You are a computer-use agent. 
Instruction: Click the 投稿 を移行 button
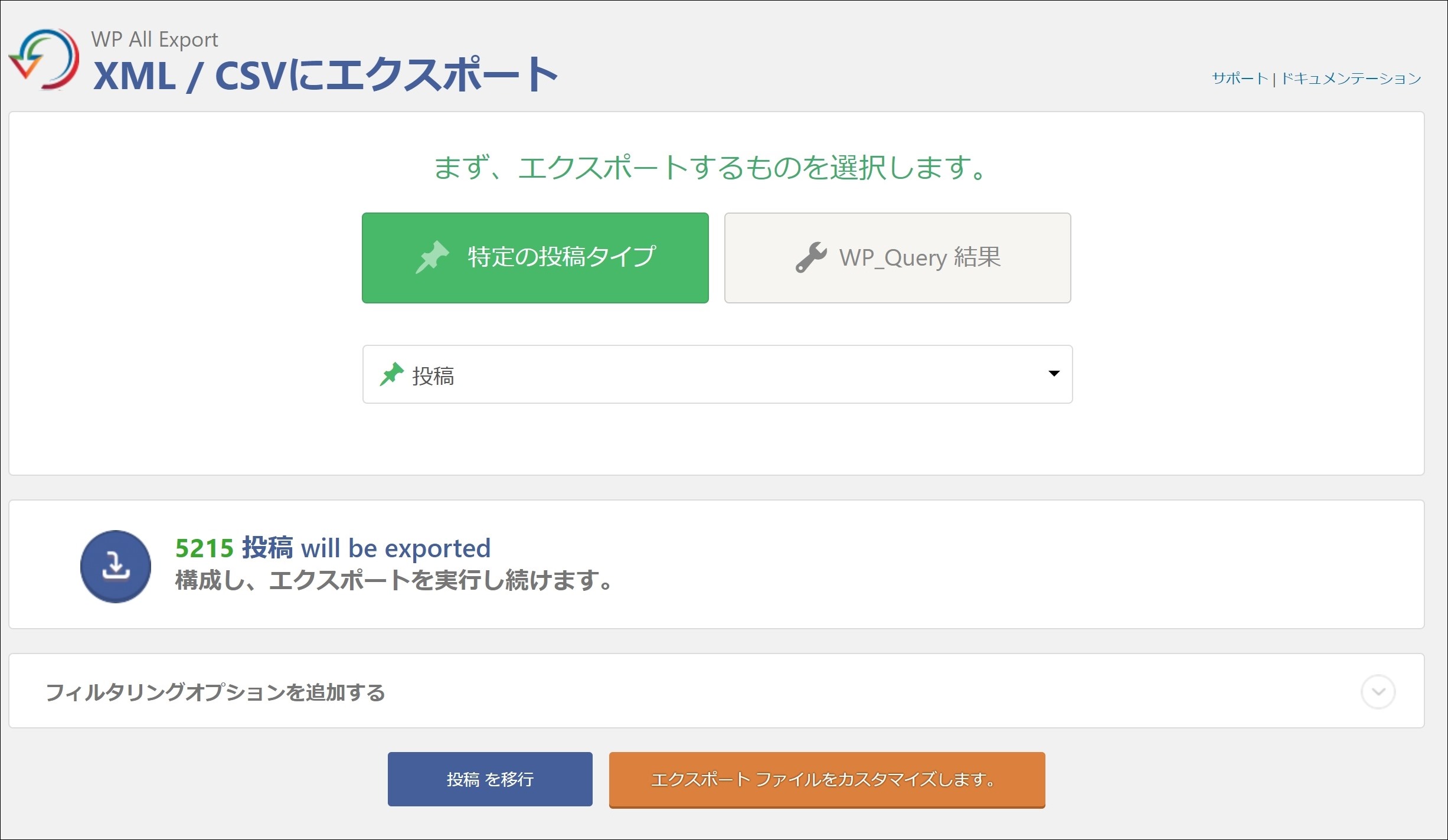[490, 779]
